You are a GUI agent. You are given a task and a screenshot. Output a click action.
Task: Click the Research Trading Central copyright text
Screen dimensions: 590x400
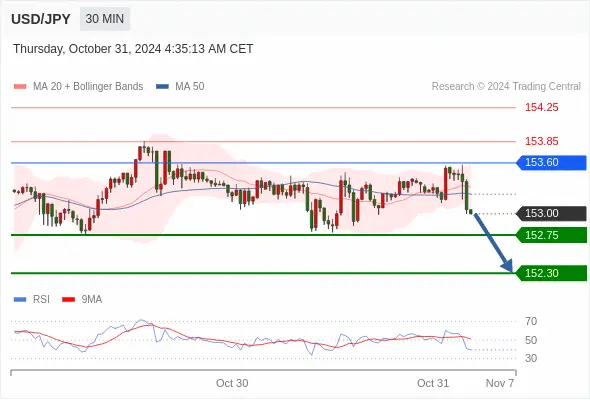[506, 87]
